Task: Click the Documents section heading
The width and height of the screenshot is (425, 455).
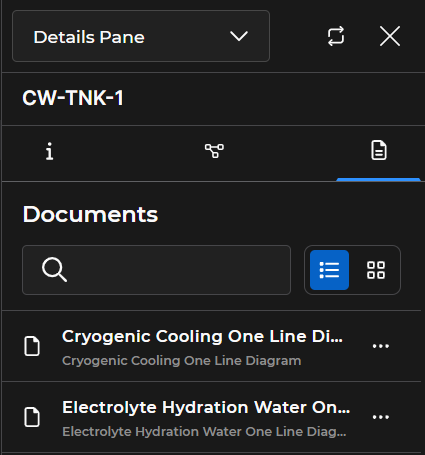Action: pos(90,214)
